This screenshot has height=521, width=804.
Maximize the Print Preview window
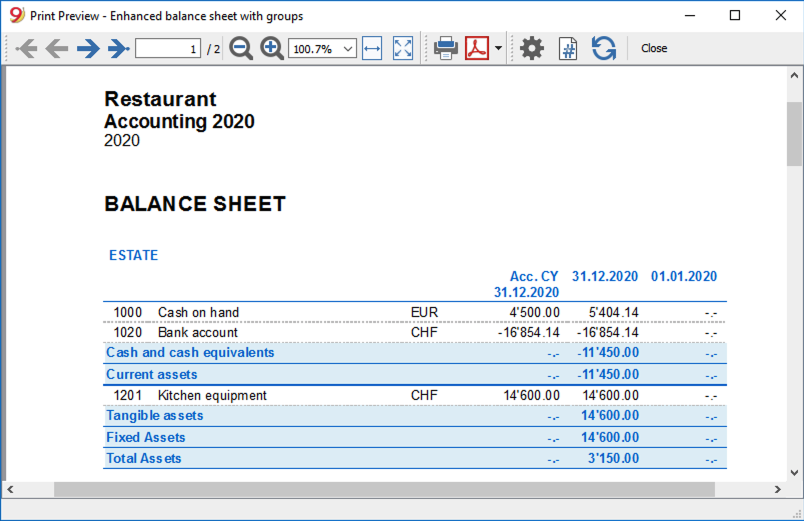point(735,15)
